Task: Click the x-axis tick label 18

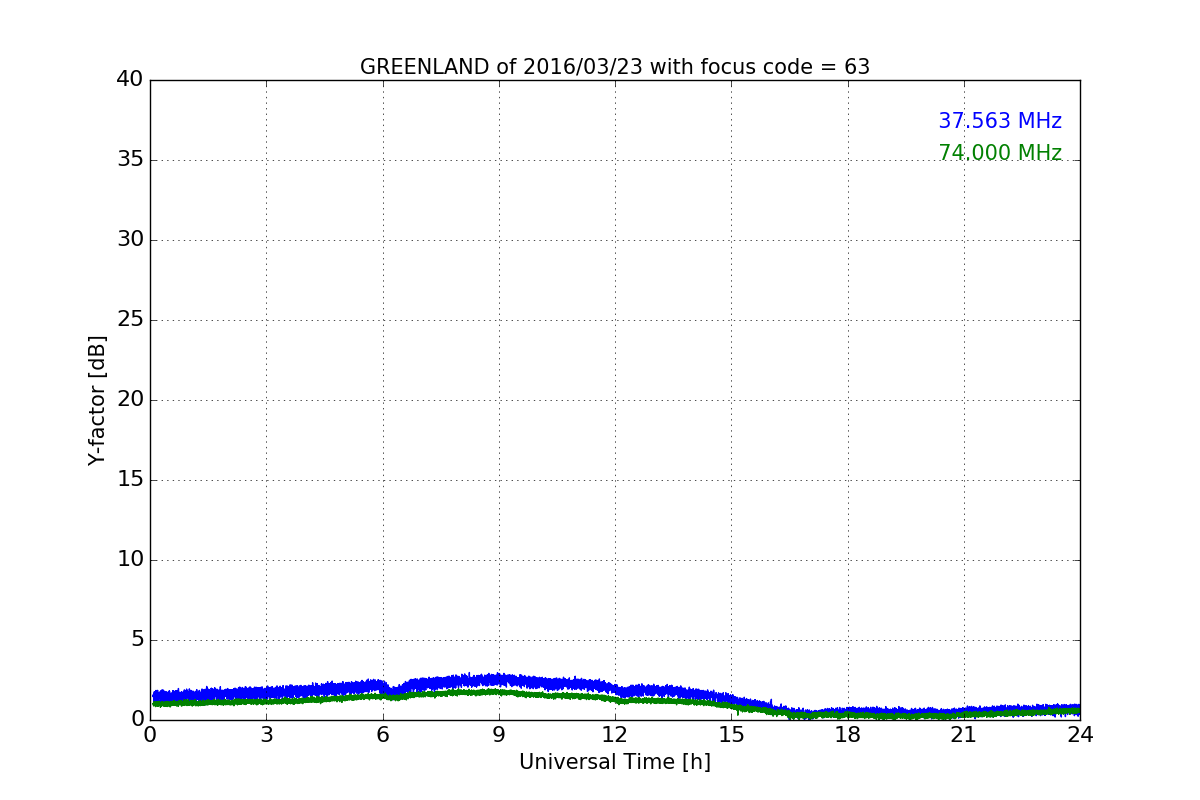Action: coord(848,735)
